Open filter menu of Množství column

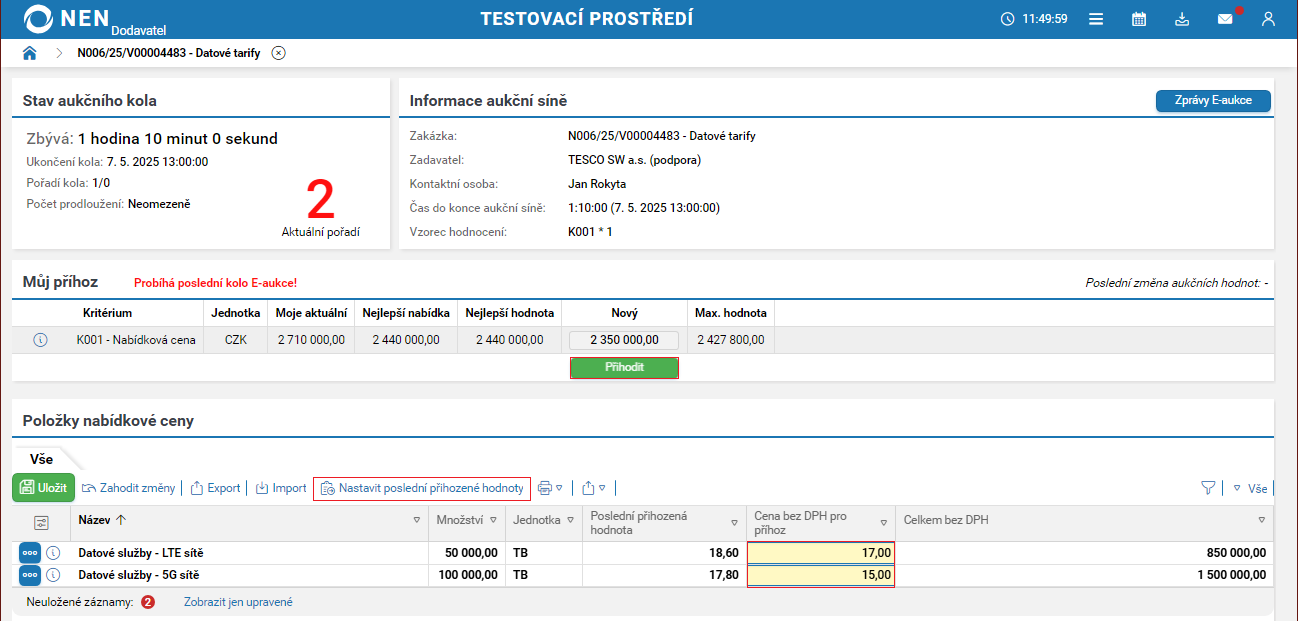493,521
